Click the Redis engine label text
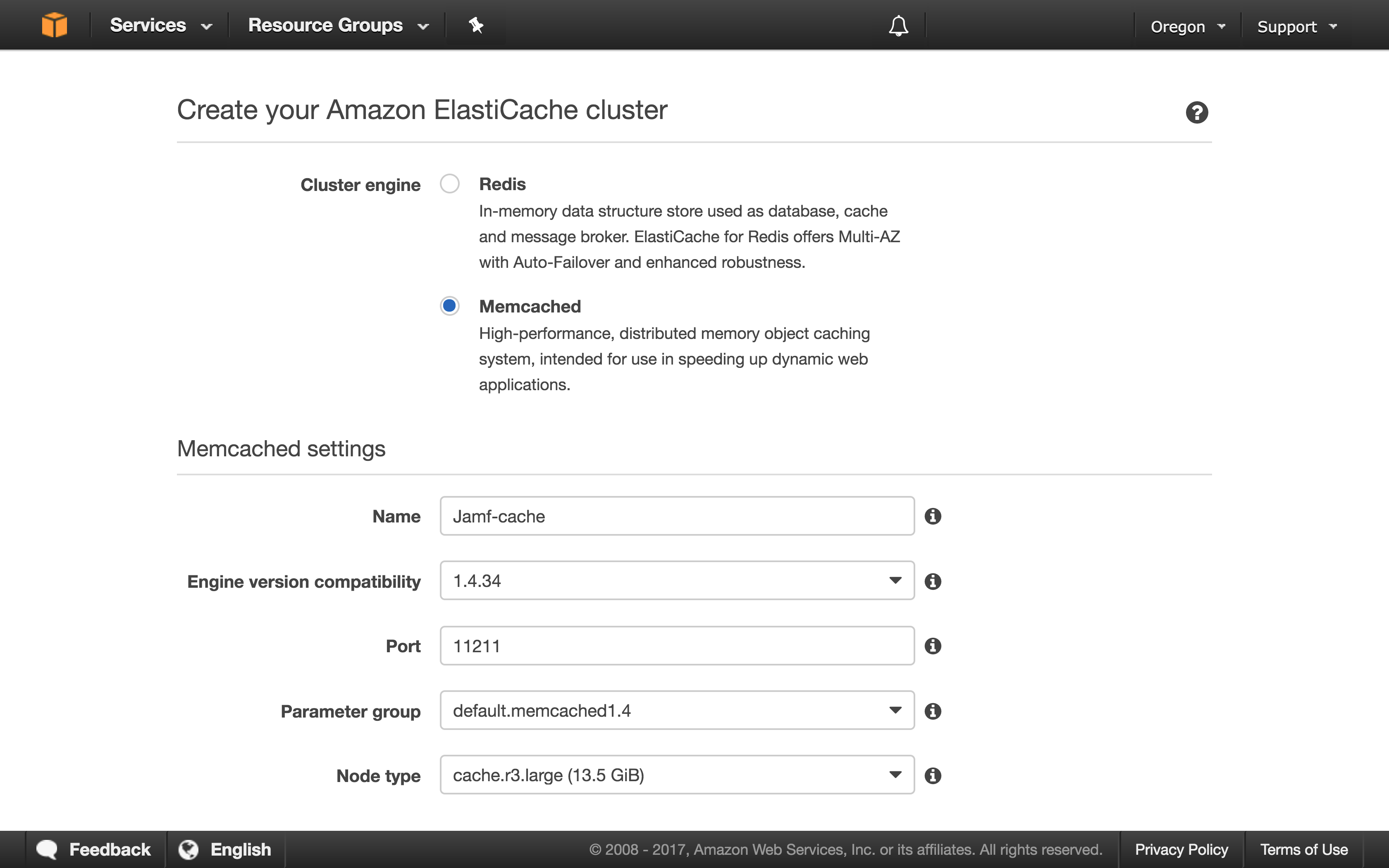This screenshot has width=1389, height=868. coord(502,184)
